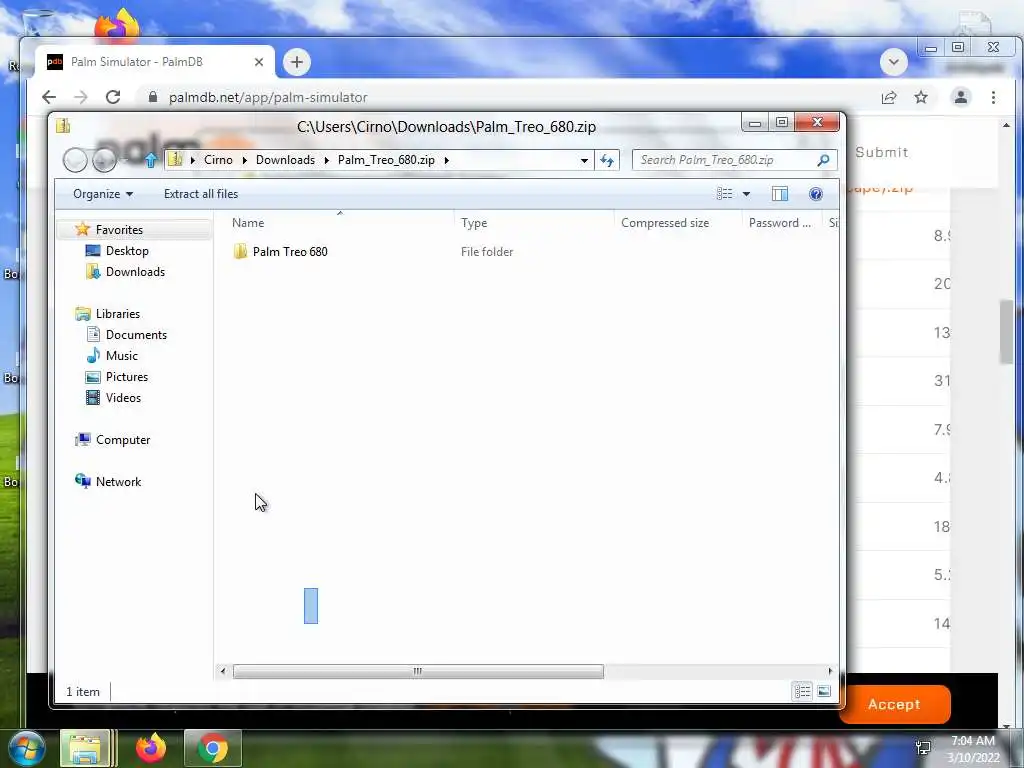Screen dimensions: 1024x768
Task: Open the Windows Start button
Action: click(x=26, y=748)
